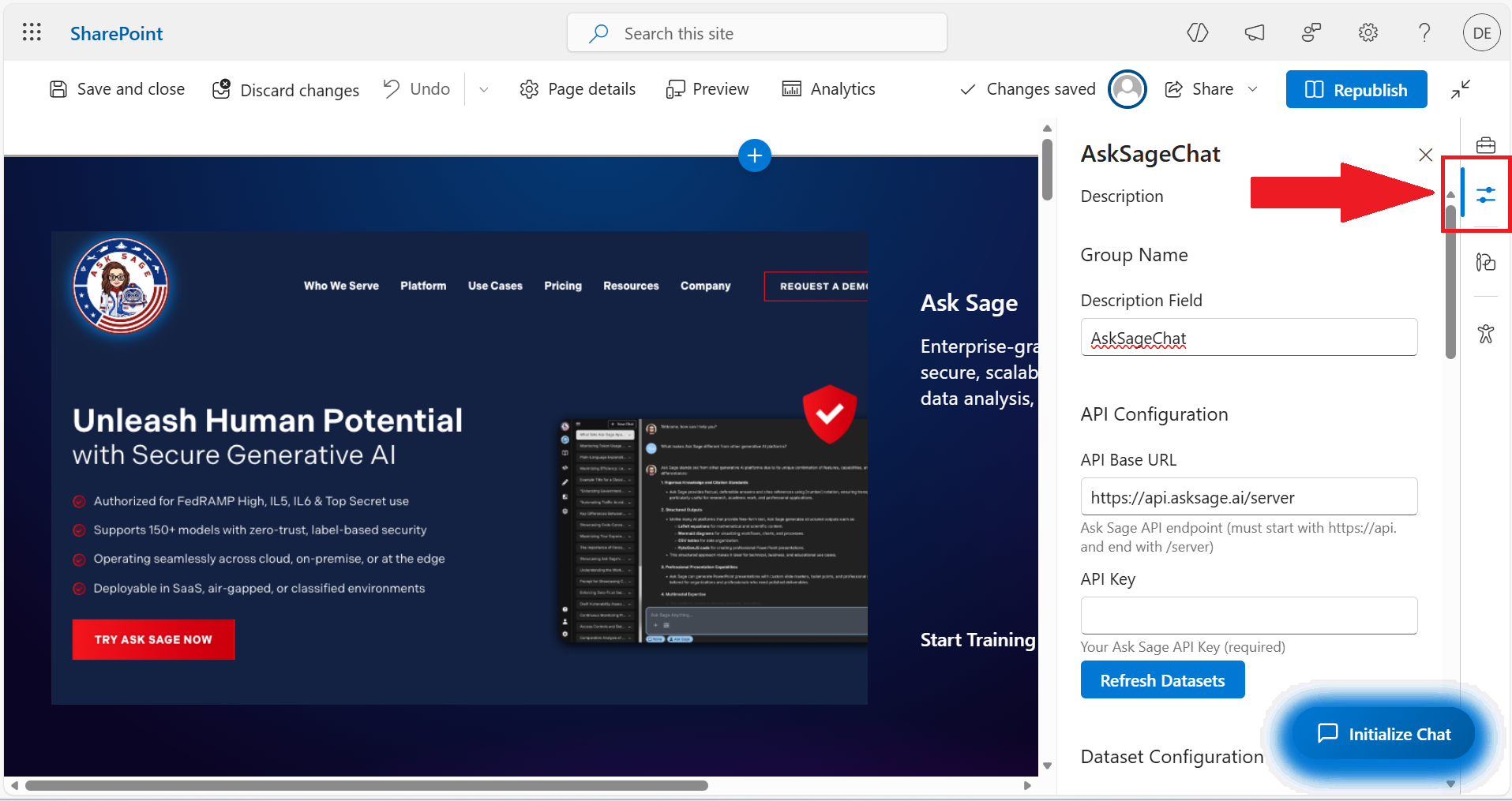Click the canvas scroll down arrow
Viewport: 1512px width, 801px height.
pyautogui.click(x=1047, y=765)
